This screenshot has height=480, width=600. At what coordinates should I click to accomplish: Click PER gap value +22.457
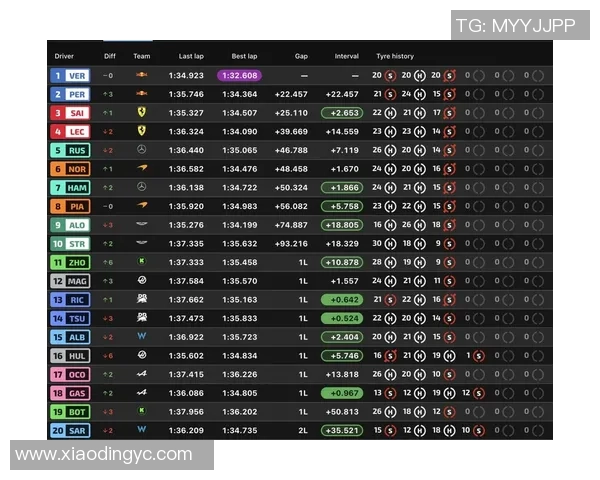tap(291, 94)
